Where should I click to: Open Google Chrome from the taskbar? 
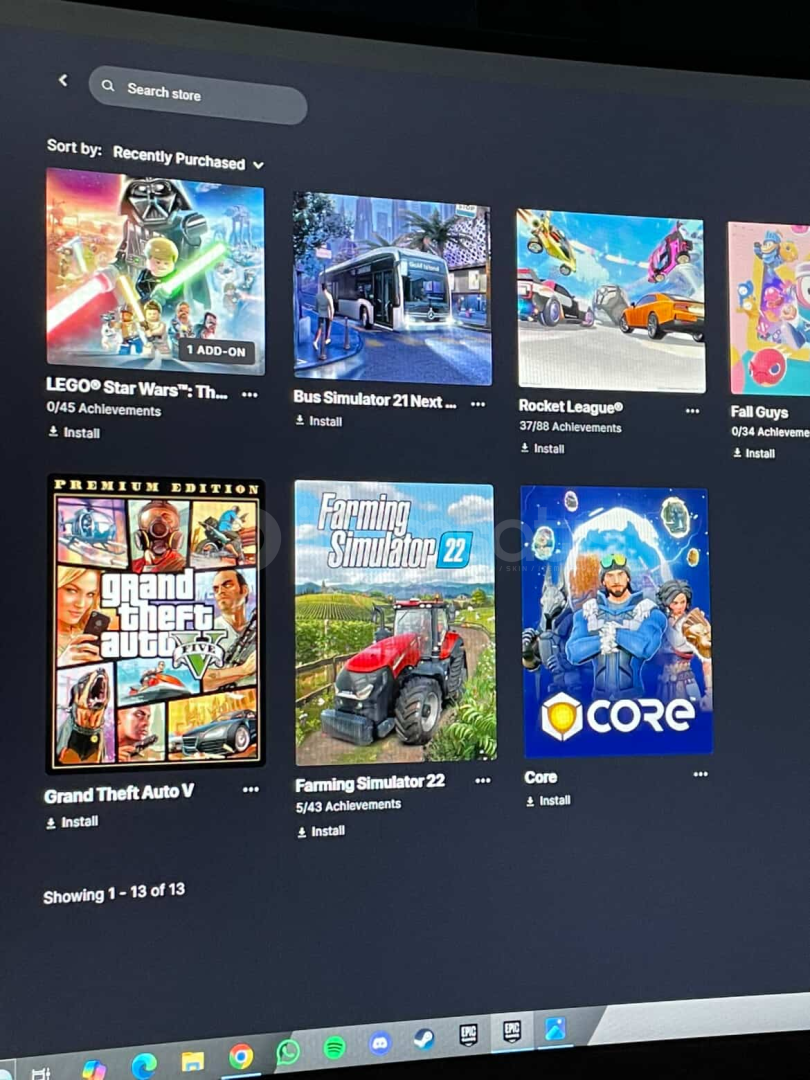click(x=241, y=1056)
